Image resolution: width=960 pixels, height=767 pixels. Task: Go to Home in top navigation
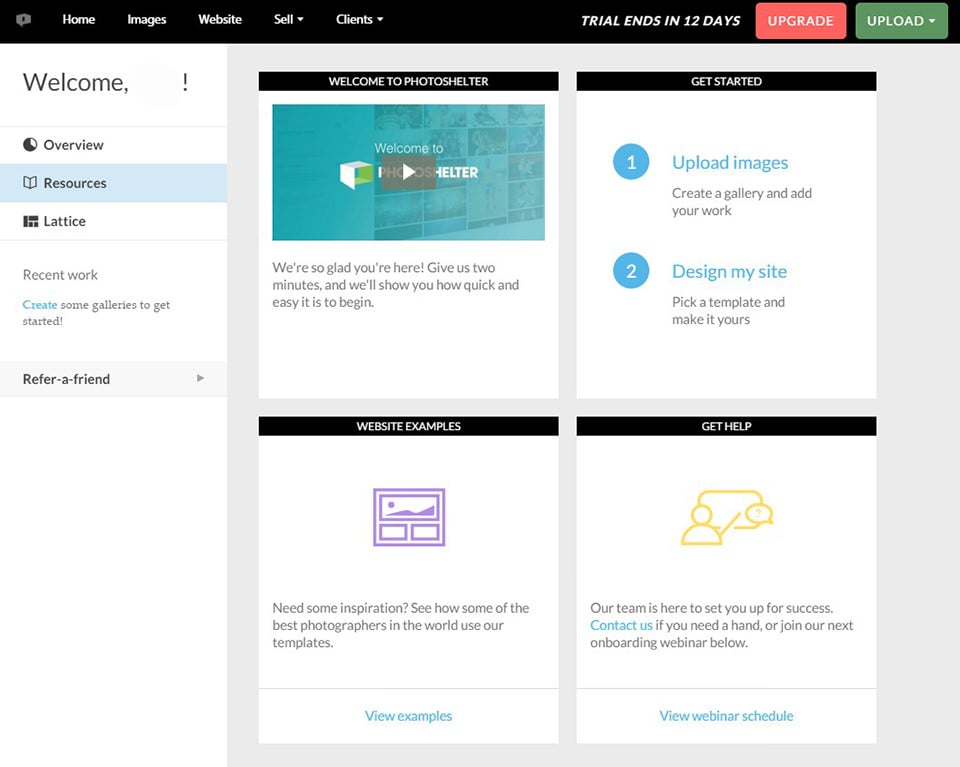coord(78,20)
